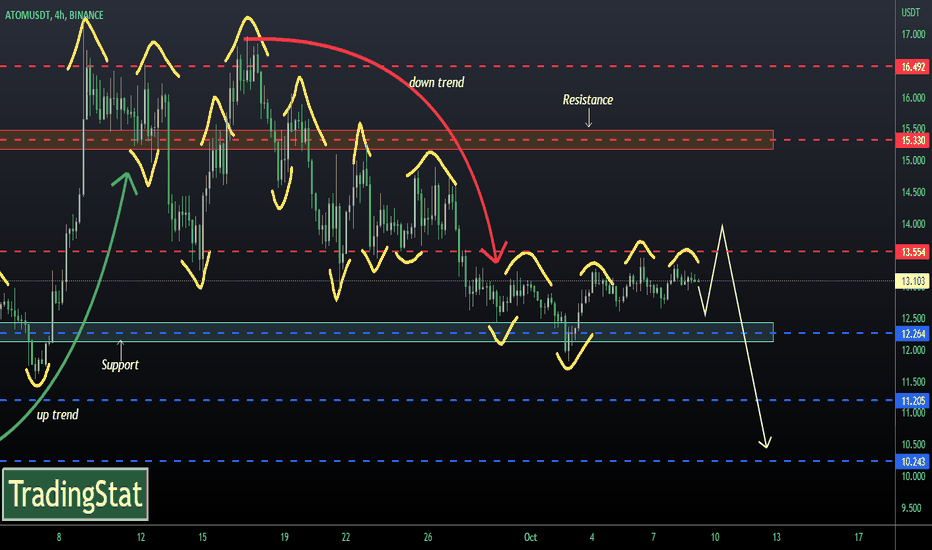Image resolution: width=932 pixels, height=550 pixels.
Task: Select the date label 8 on time axis
Action: point(59,538)
